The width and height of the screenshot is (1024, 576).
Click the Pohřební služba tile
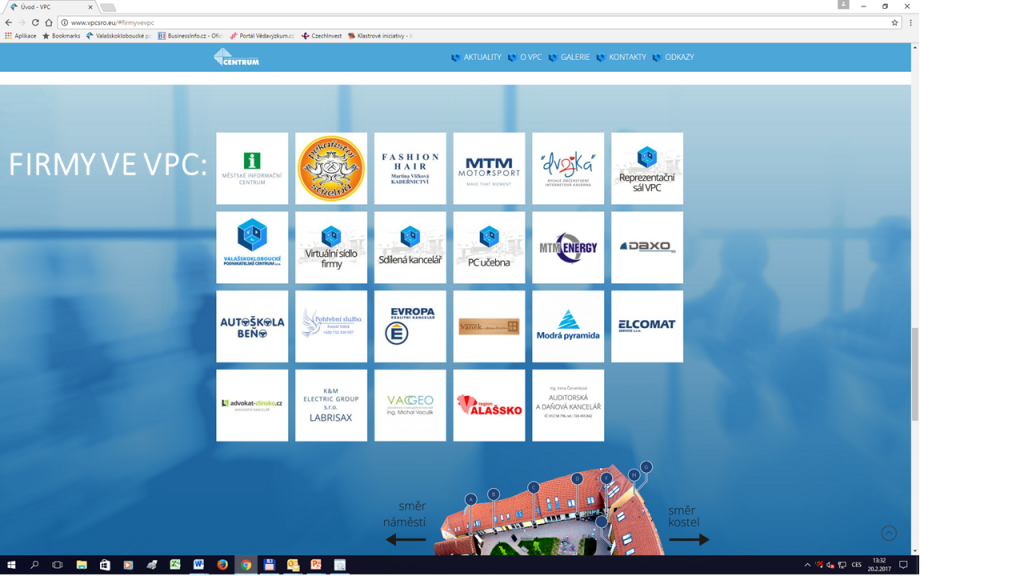click(x=331, y=327)
